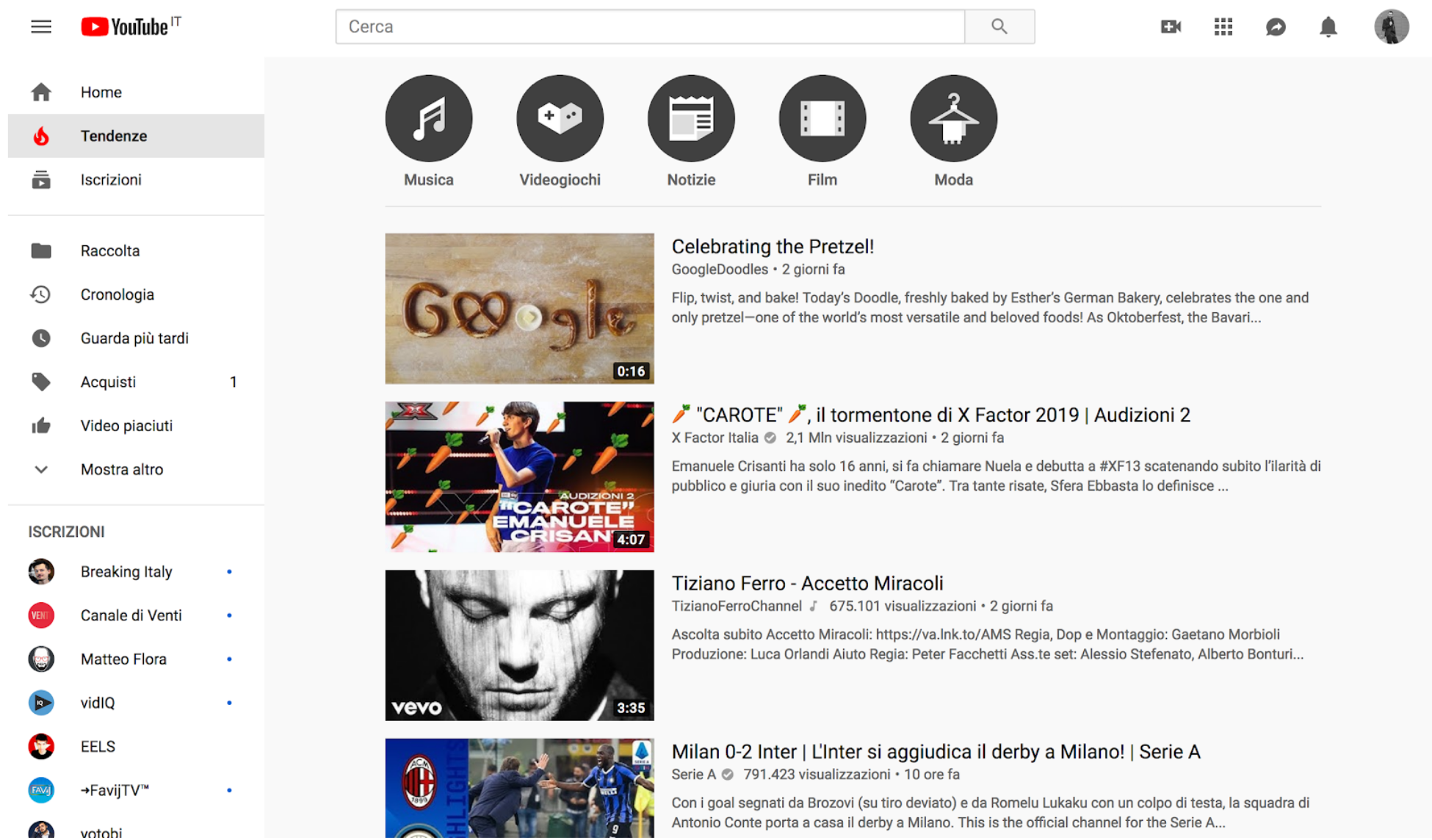Click the Iscrizioni sidebar icon

[41, 180]
